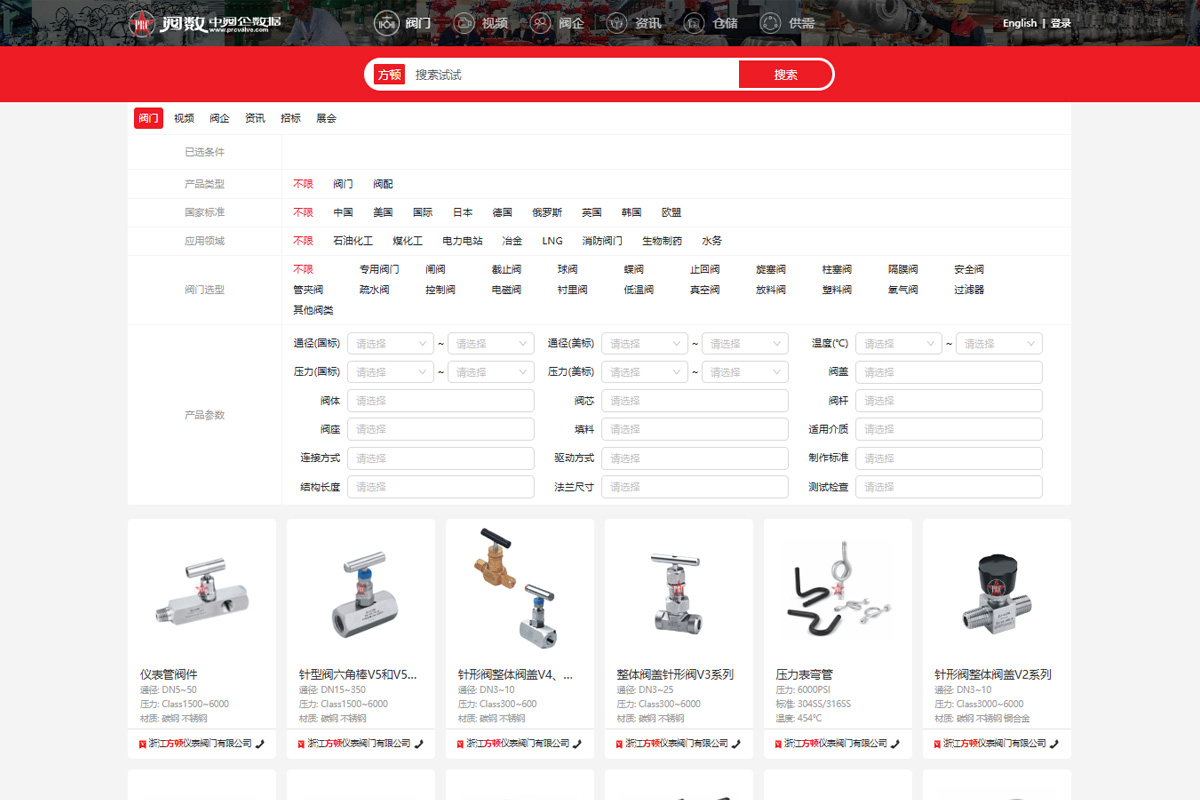Click the phone icon under the 仪表管阀件 card

(260, 744)
